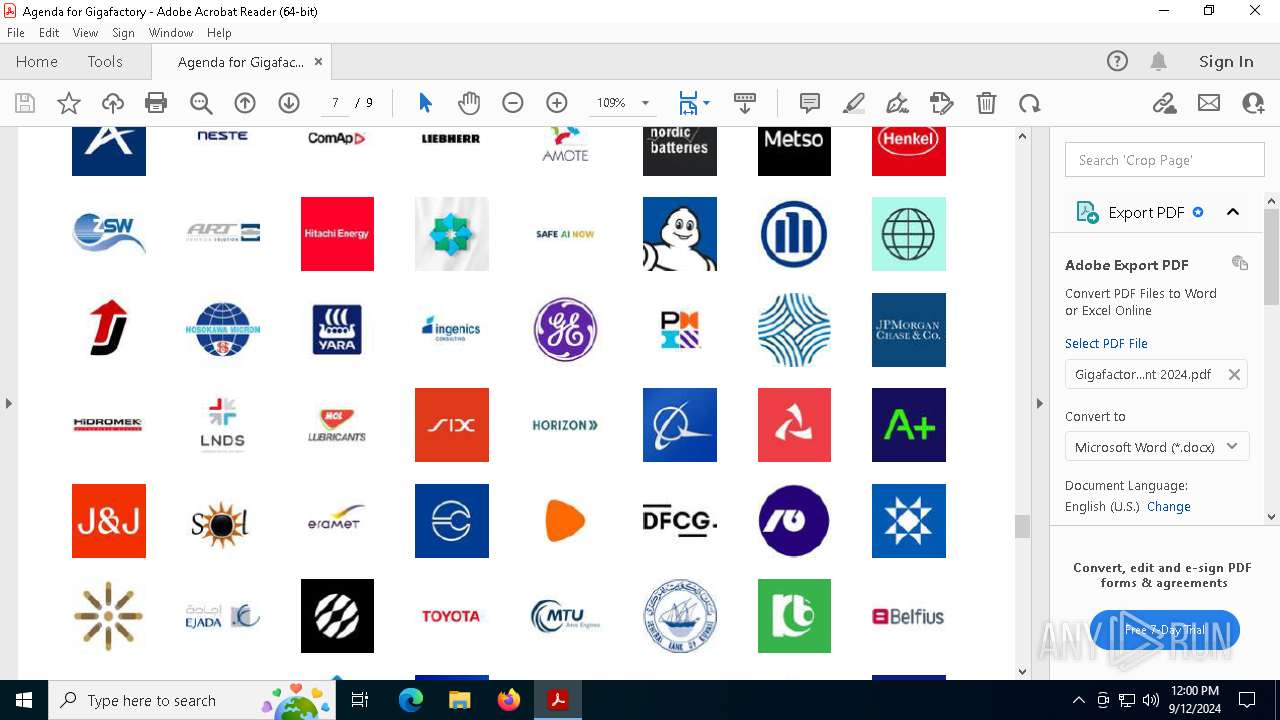Zoom out with the minus icon

click(513, 103)
